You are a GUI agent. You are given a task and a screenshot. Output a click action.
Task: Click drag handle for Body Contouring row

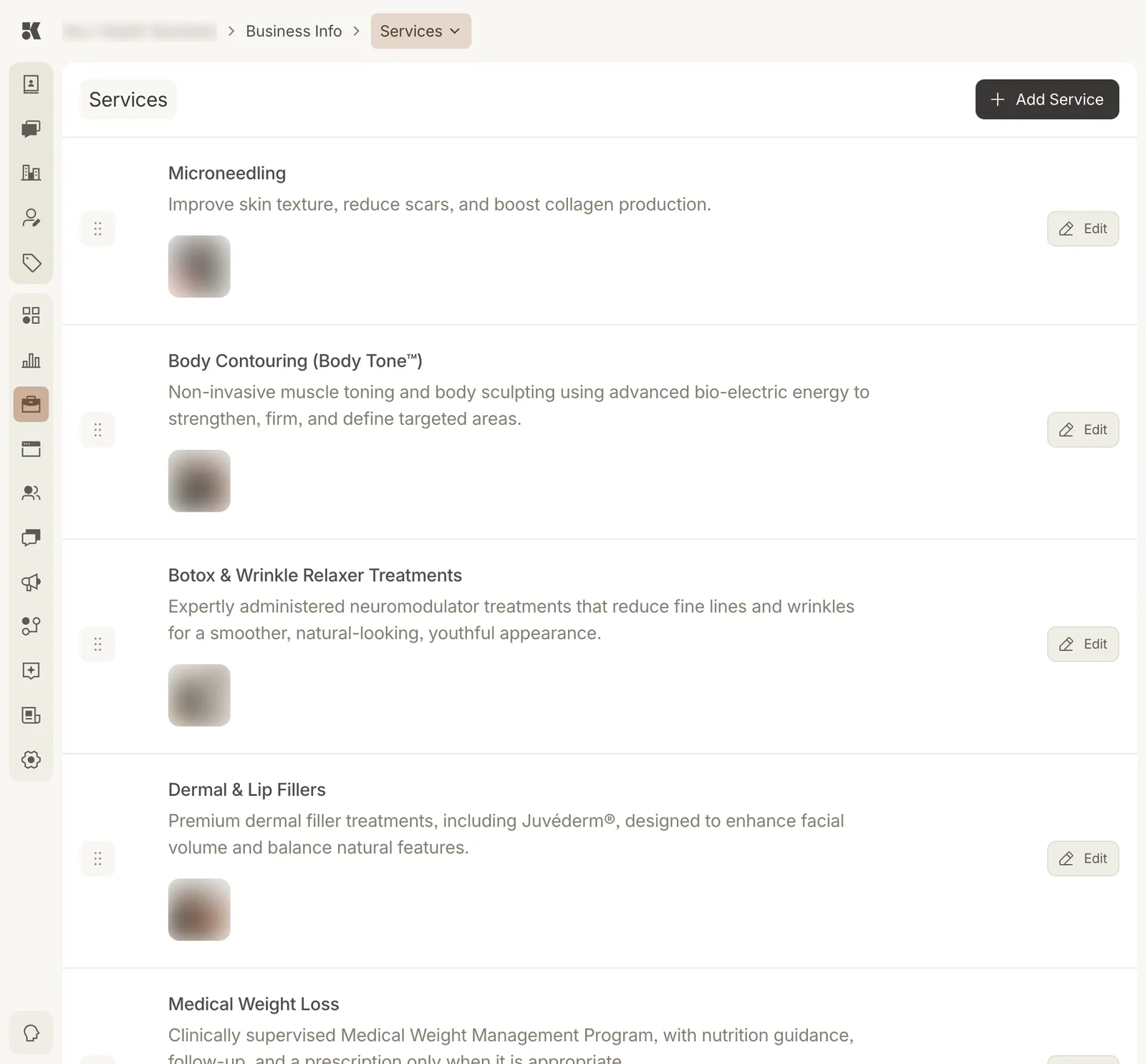coord(97,430)
